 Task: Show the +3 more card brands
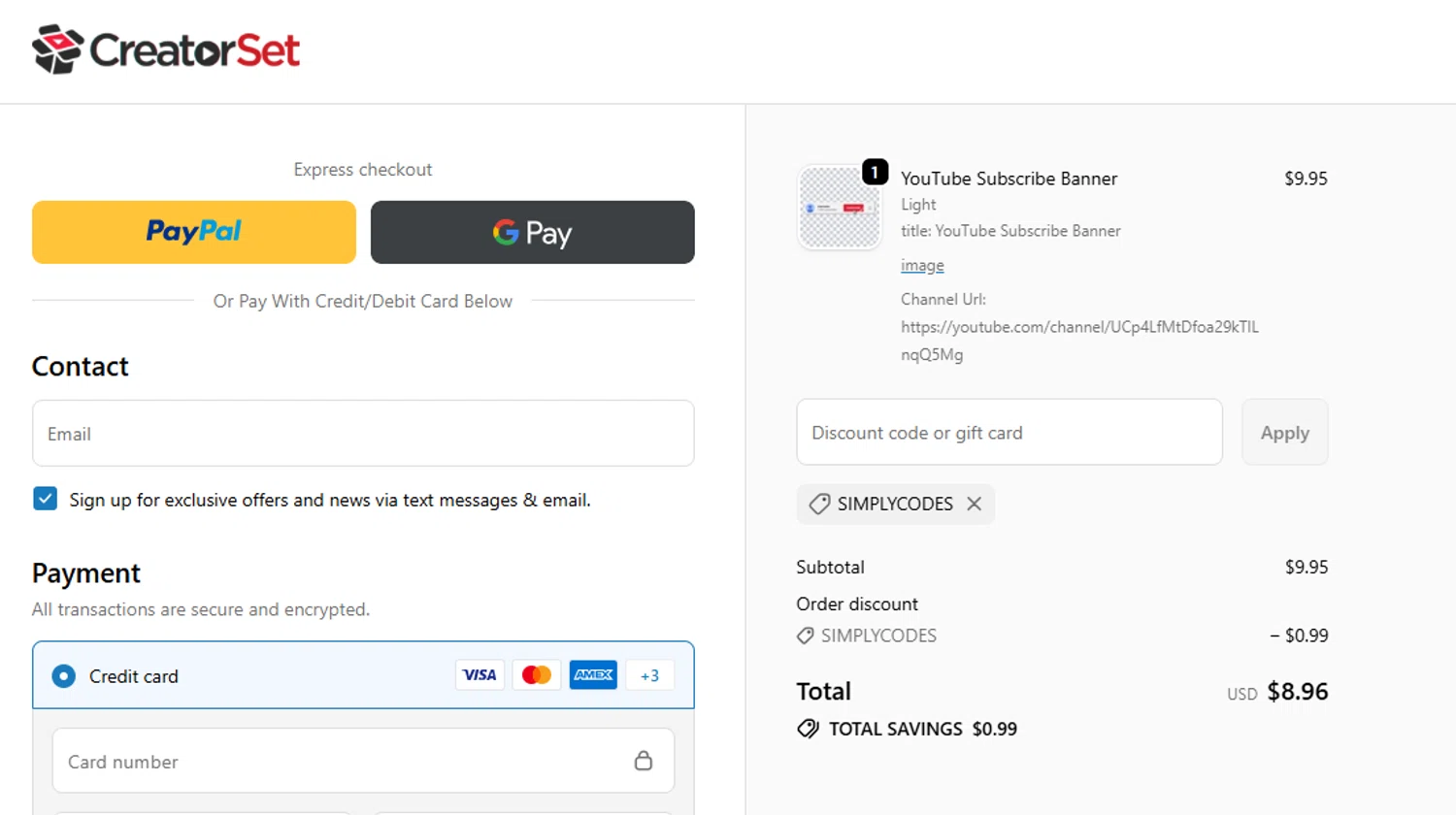click(x=649, y=675)
